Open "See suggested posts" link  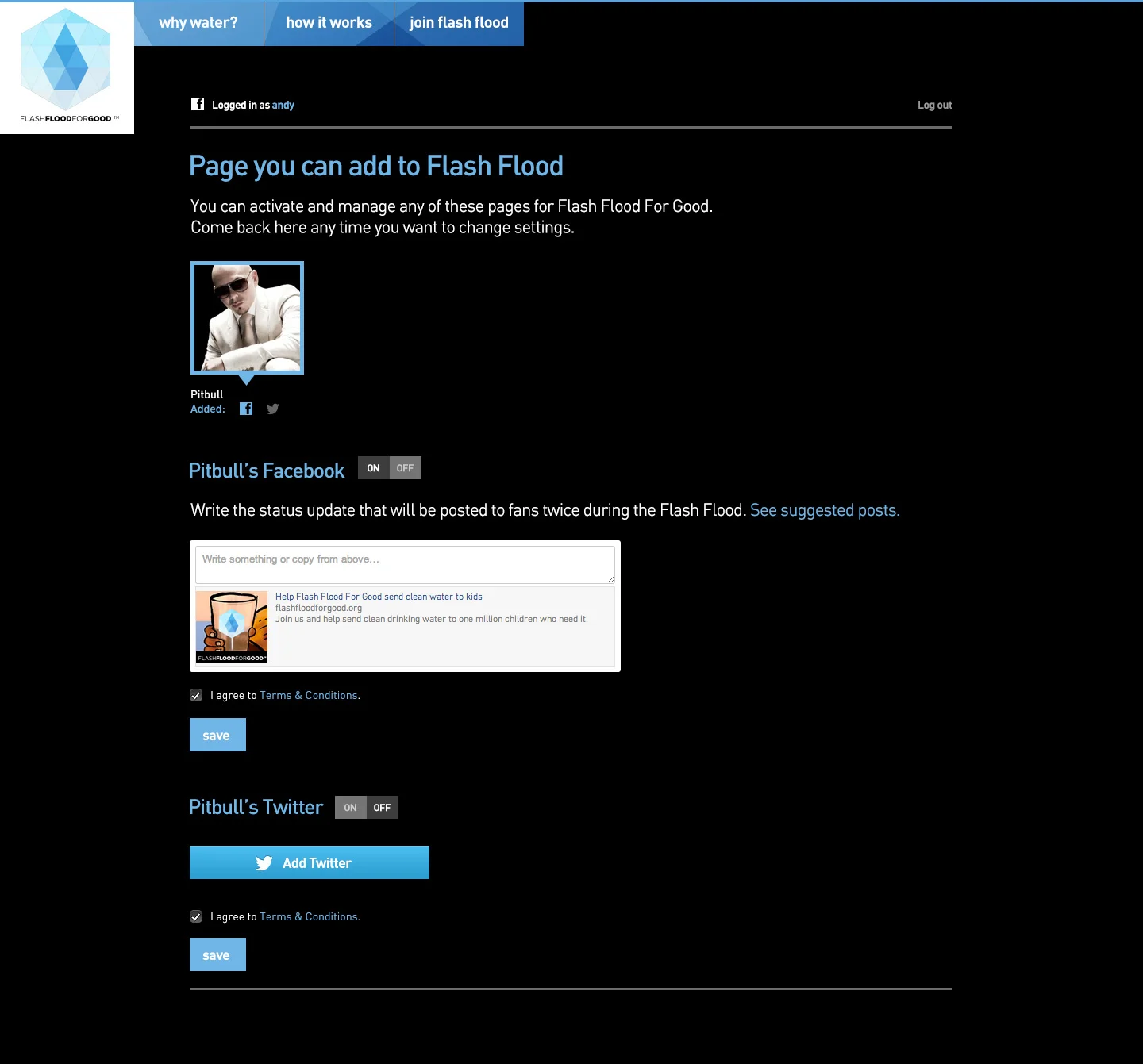point(824,510)
